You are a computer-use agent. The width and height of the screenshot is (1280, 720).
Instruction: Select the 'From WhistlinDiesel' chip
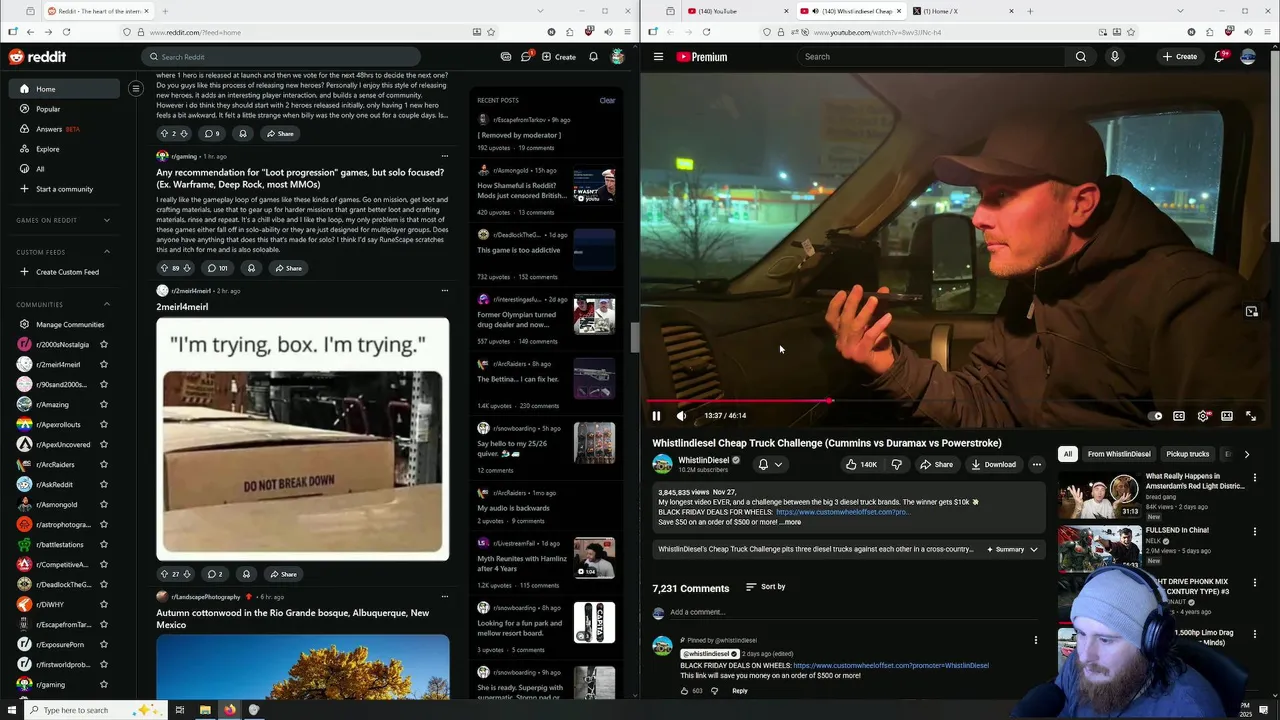[x=1119, y=454]
